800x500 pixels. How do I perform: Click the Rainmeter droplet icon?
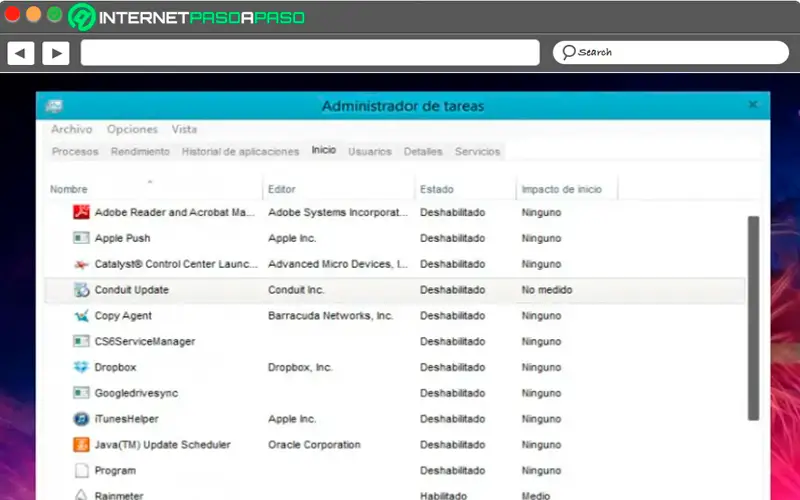(81, 495)
